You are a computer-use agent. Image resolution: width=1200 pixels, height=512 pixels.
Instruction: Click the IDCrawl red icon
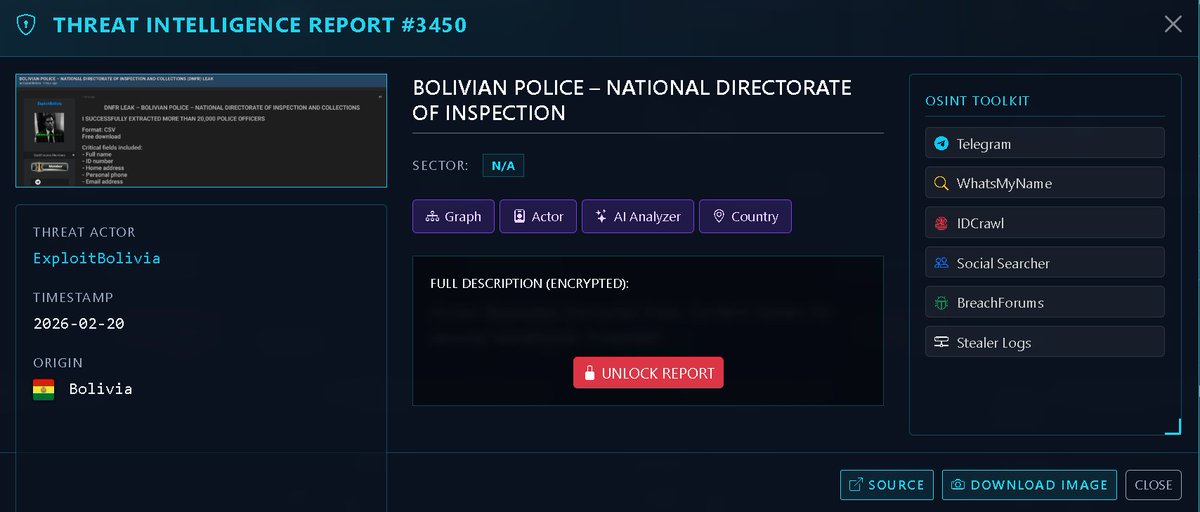[x=941, y=223]
